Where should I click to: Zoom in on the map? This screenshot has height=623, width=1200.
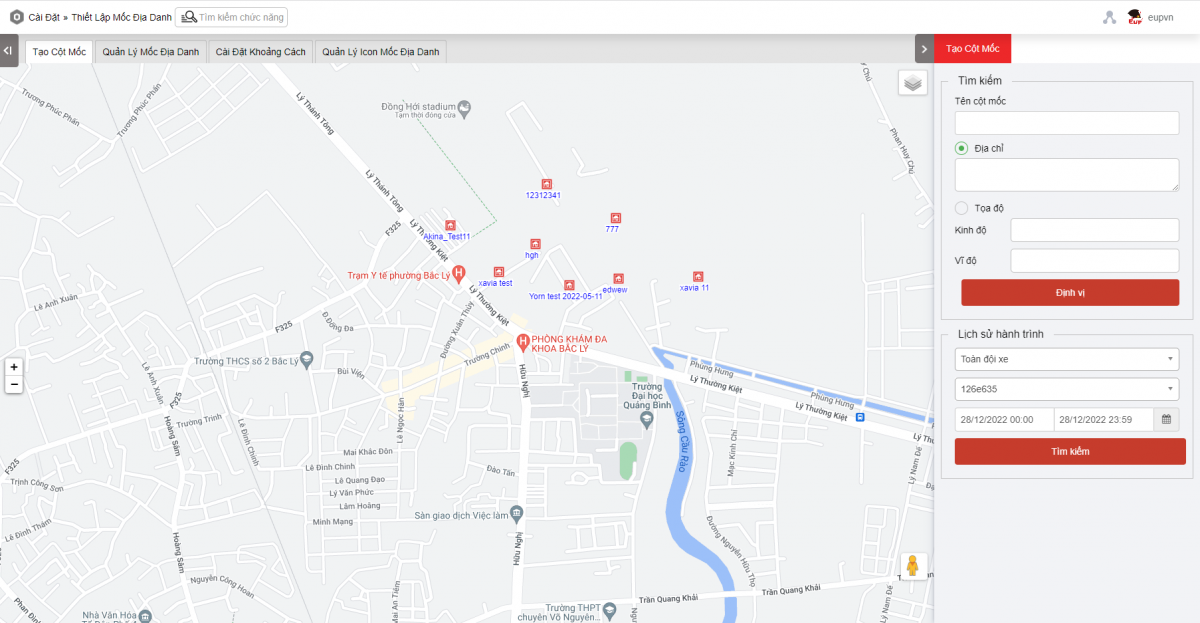click(14, 367)
